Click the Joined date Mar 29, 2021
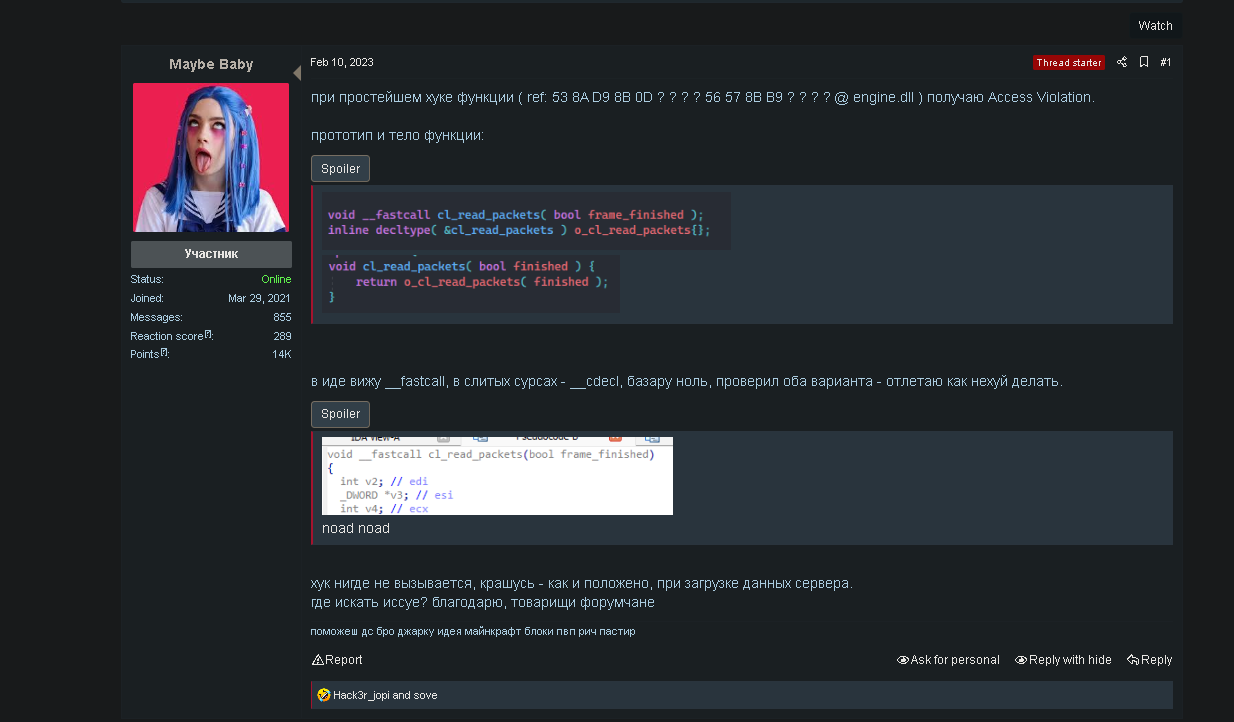1234x722 pixels. coord(260,298)
